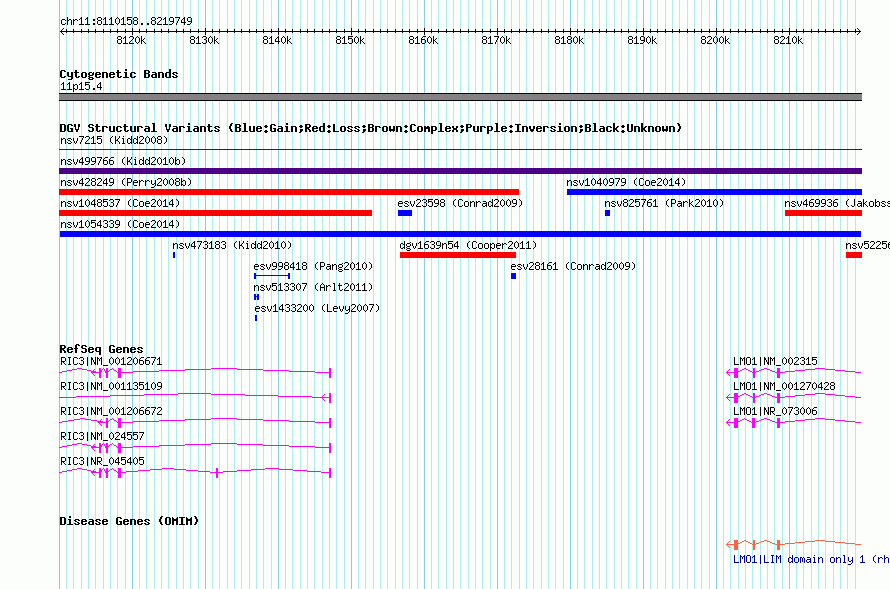Viewport: 890px width, 589px height.
Task: Select the nsv1054339 (Coe2014) label
Action: coord(120,224)
